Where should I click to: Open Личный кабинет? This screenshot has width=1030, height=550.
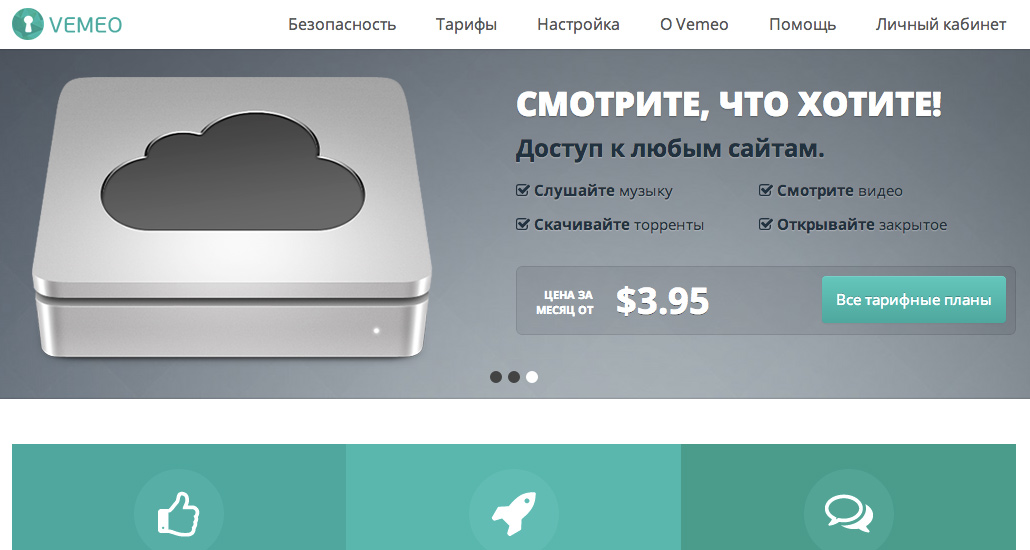coord(941,25)
